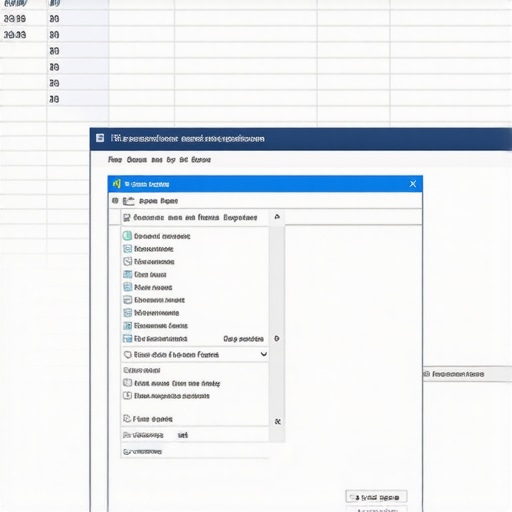Screen dimensions: 512x512
Task: Click the up arrow at the top of the list scrollbar
Action: coord(277,217)
